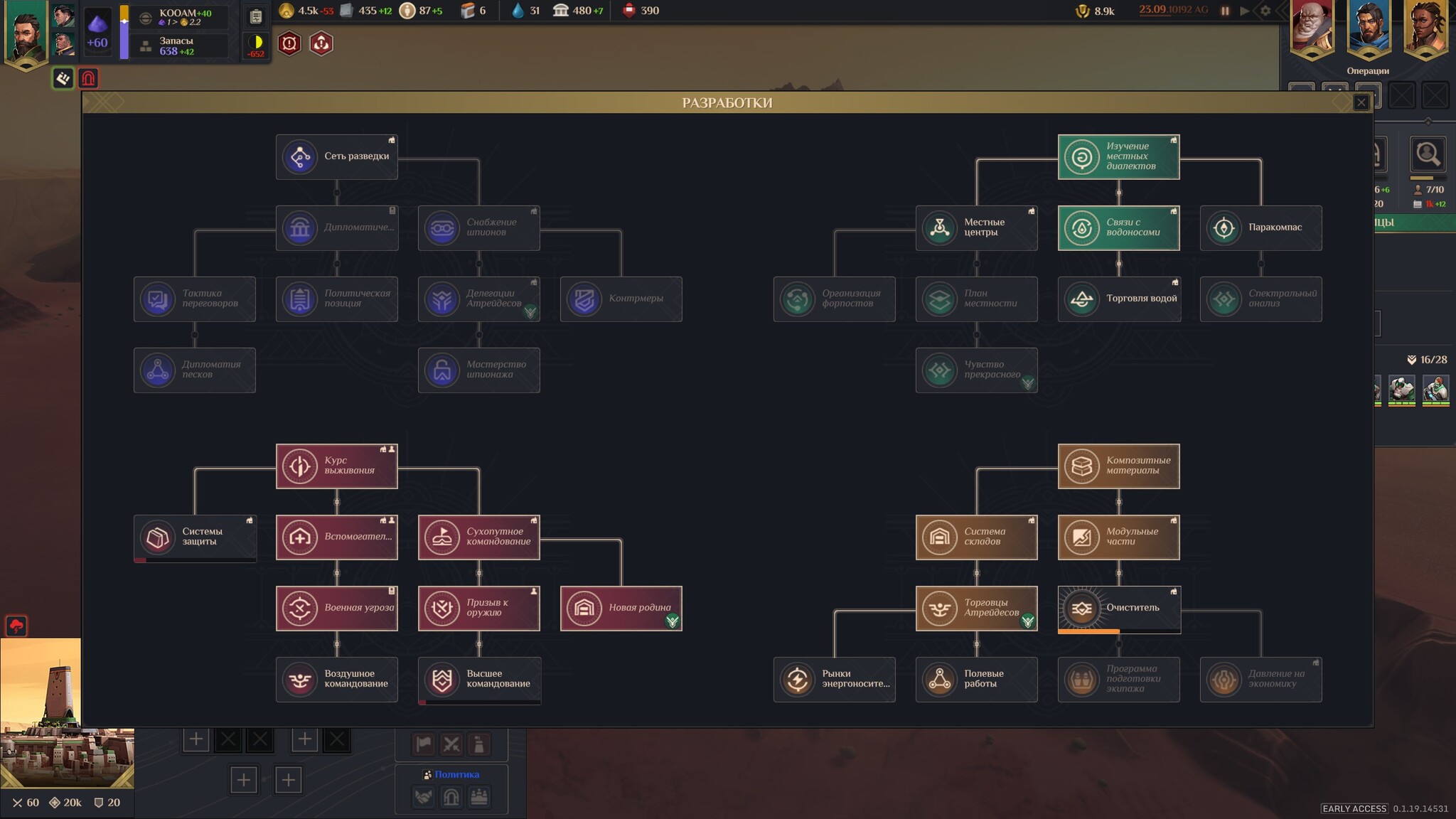Pick Модульные части research node
The image size is (1456, 819).
point(1118,537)
